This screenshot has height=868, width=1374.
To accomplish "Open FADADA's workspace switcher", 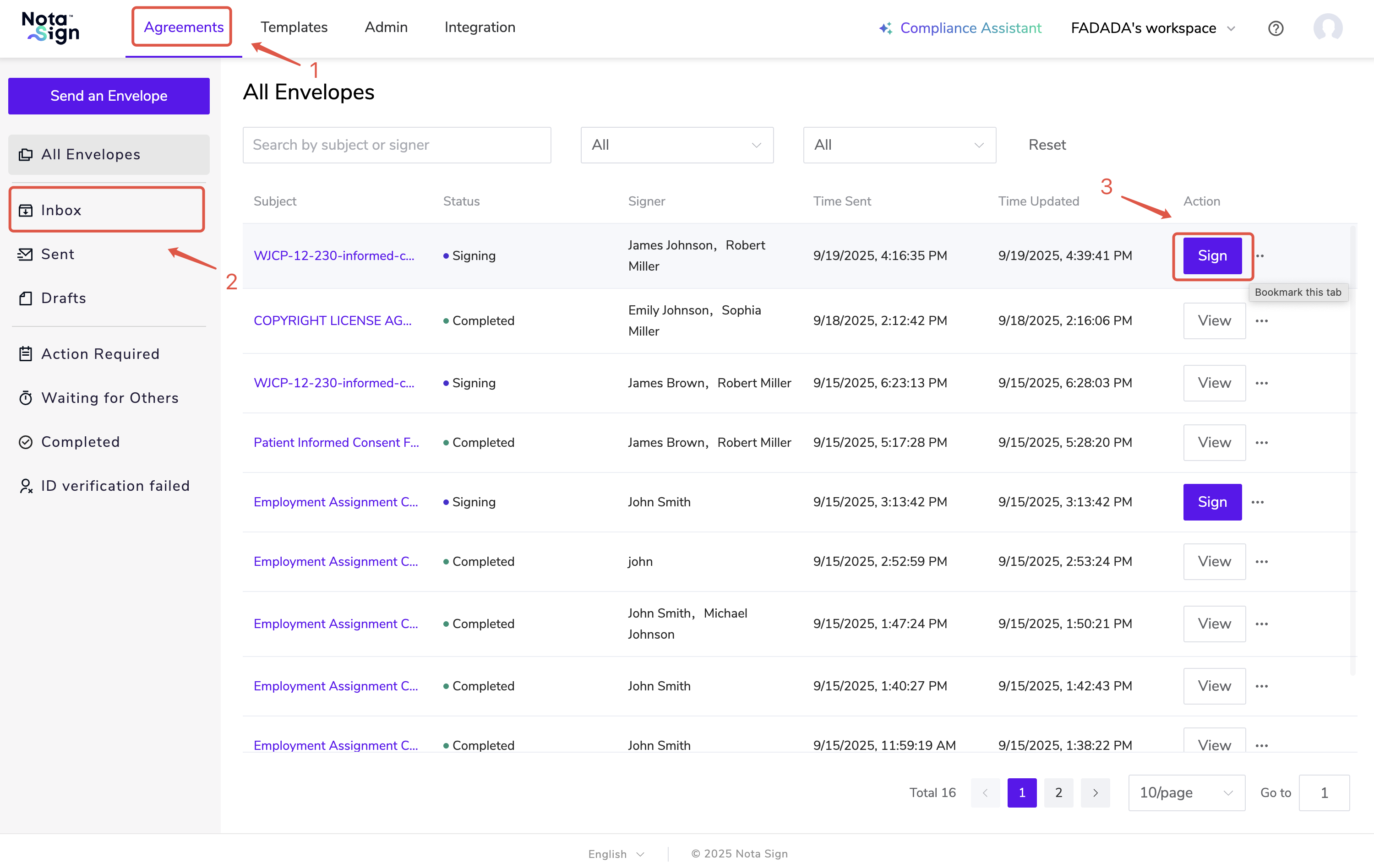I will [1153, 28].
